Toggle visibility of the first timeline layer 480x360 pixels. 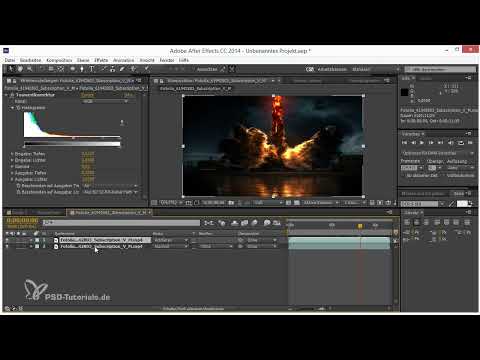click(7, 240)
